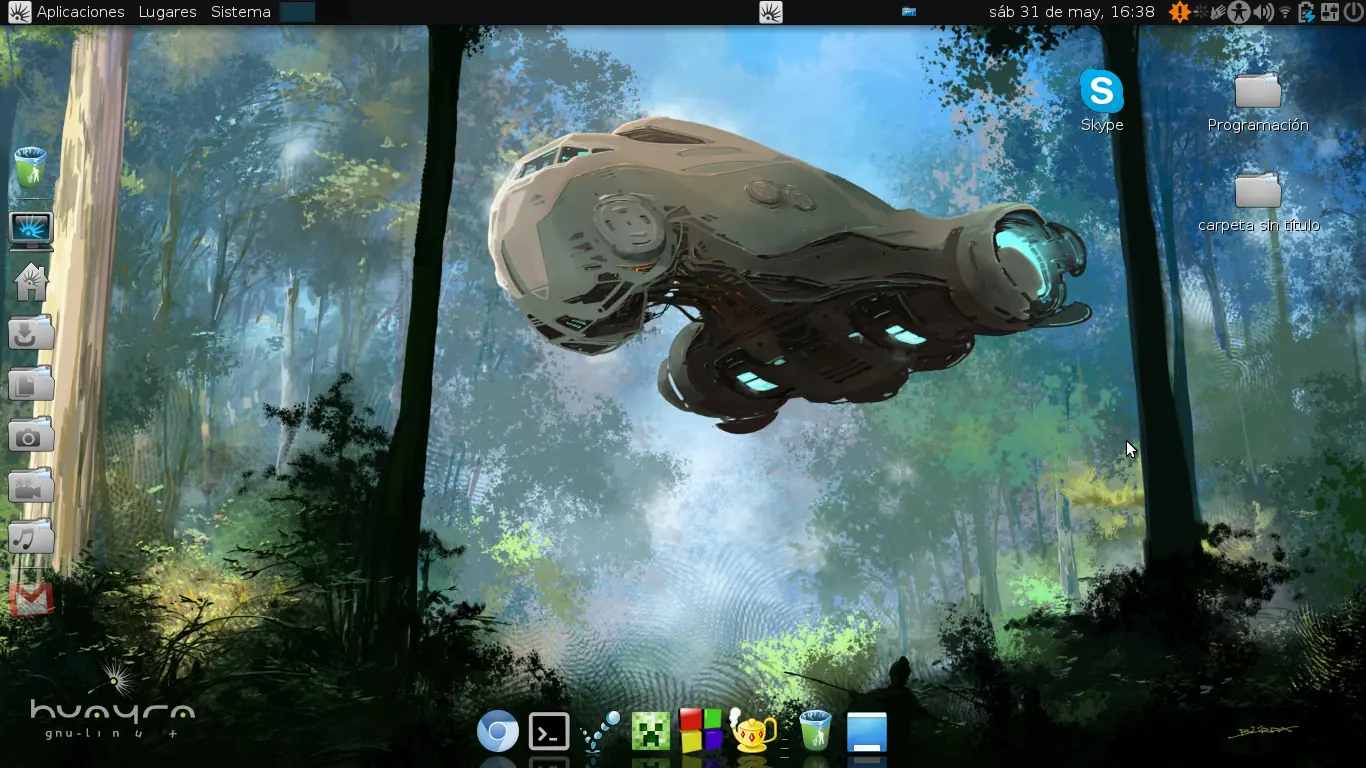Open the Documents folder icon
Screen dimensions: 1366x768
31,384
